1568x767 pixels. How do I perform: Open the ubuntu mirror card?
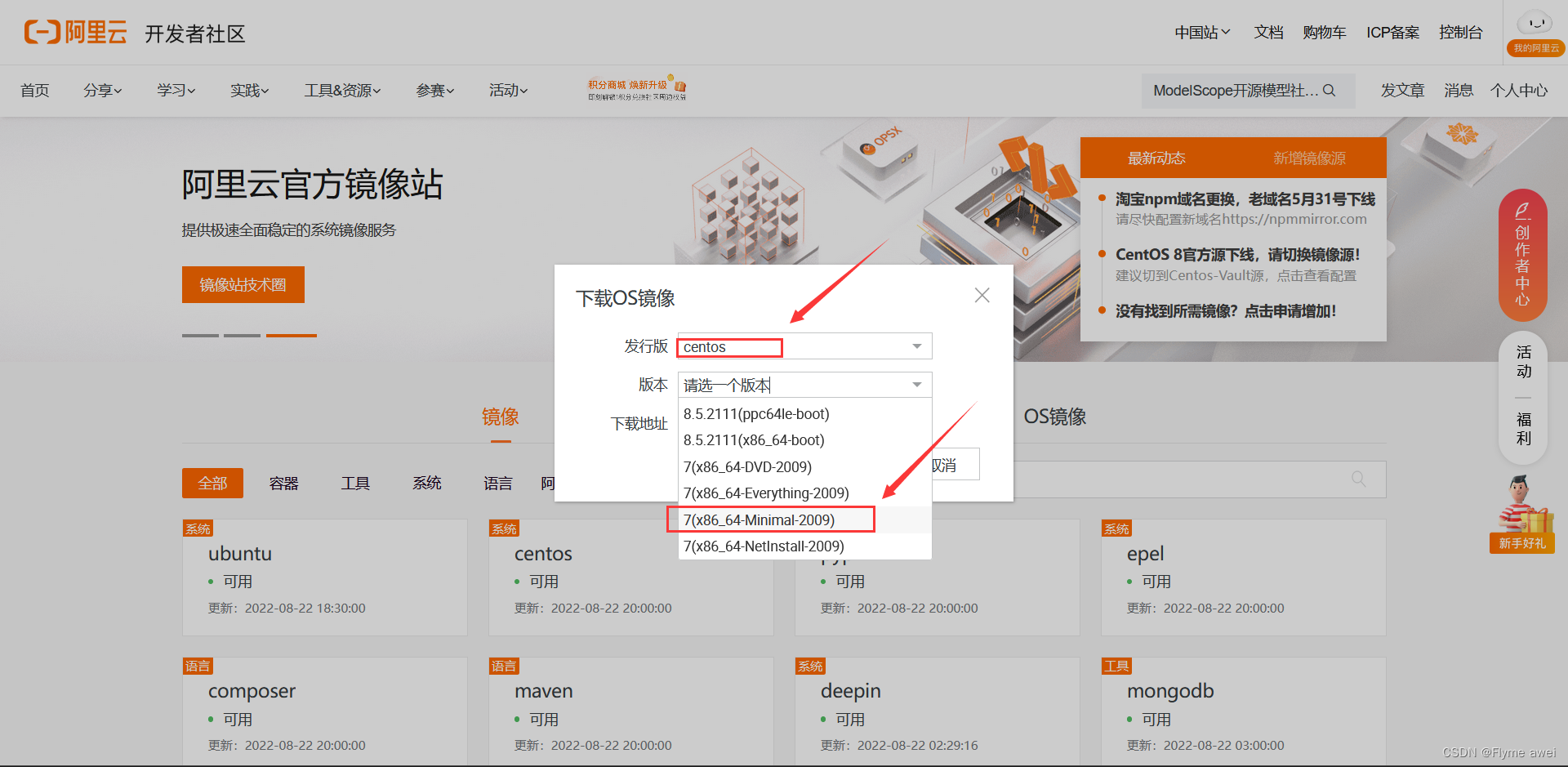coord(324,577)
